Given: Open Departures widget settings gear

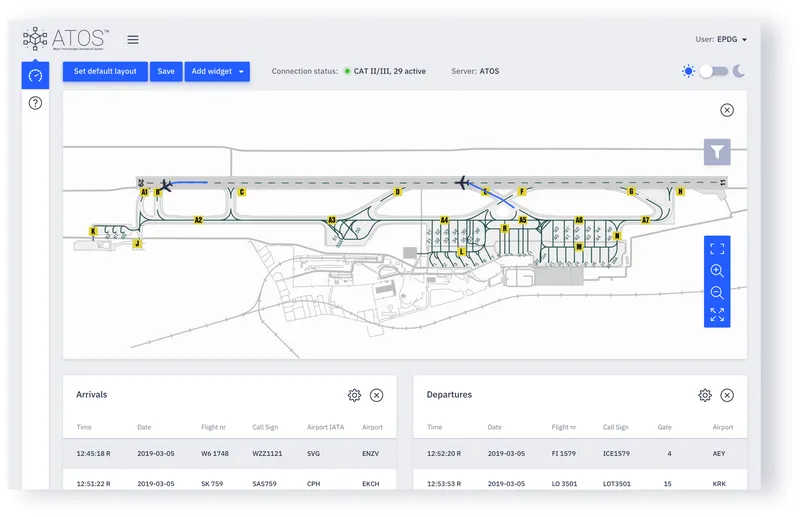Looking at the screenshot, I should click(705, 395).
